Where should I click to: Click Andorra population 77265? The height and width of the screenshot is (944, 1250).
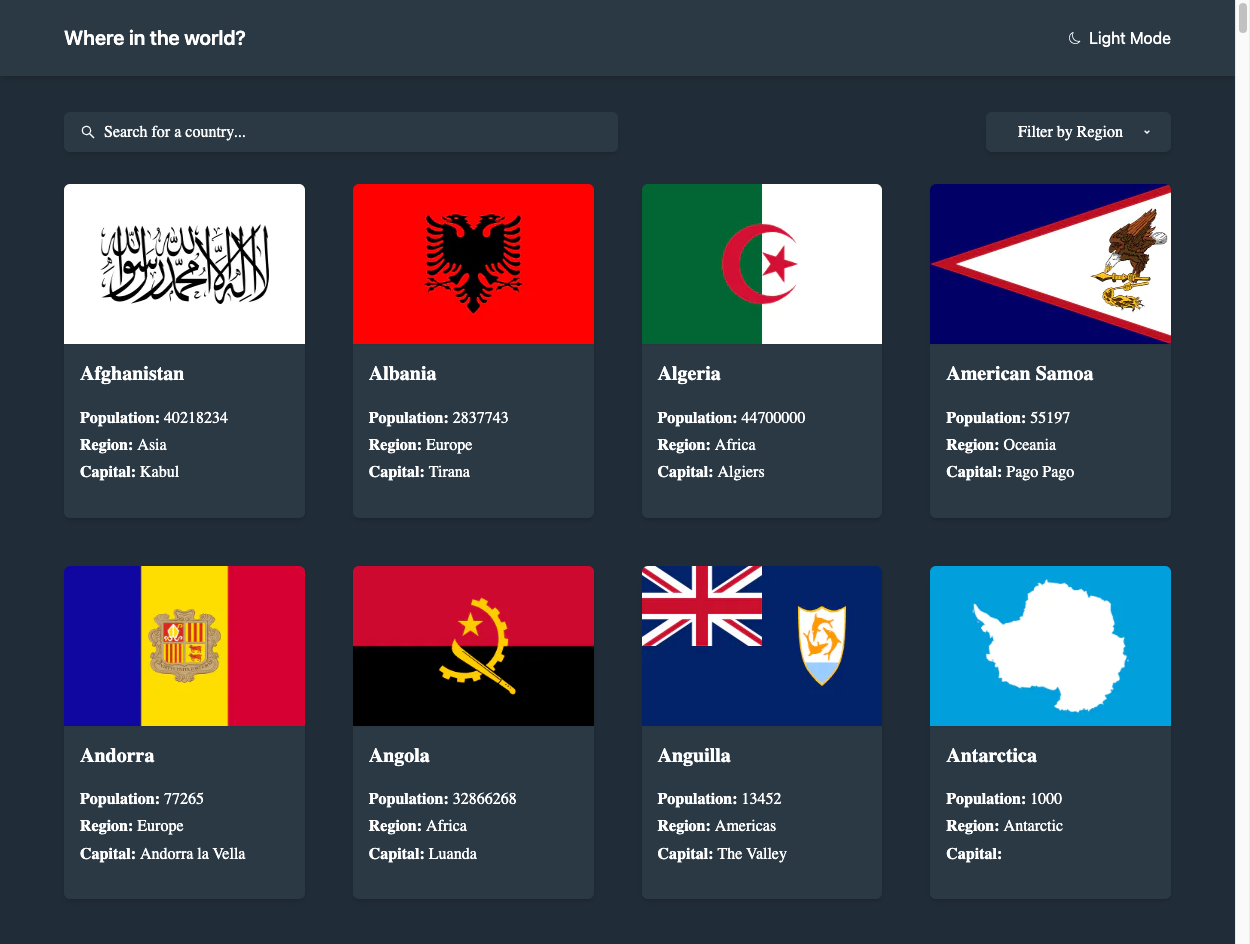tap(142, 799)
